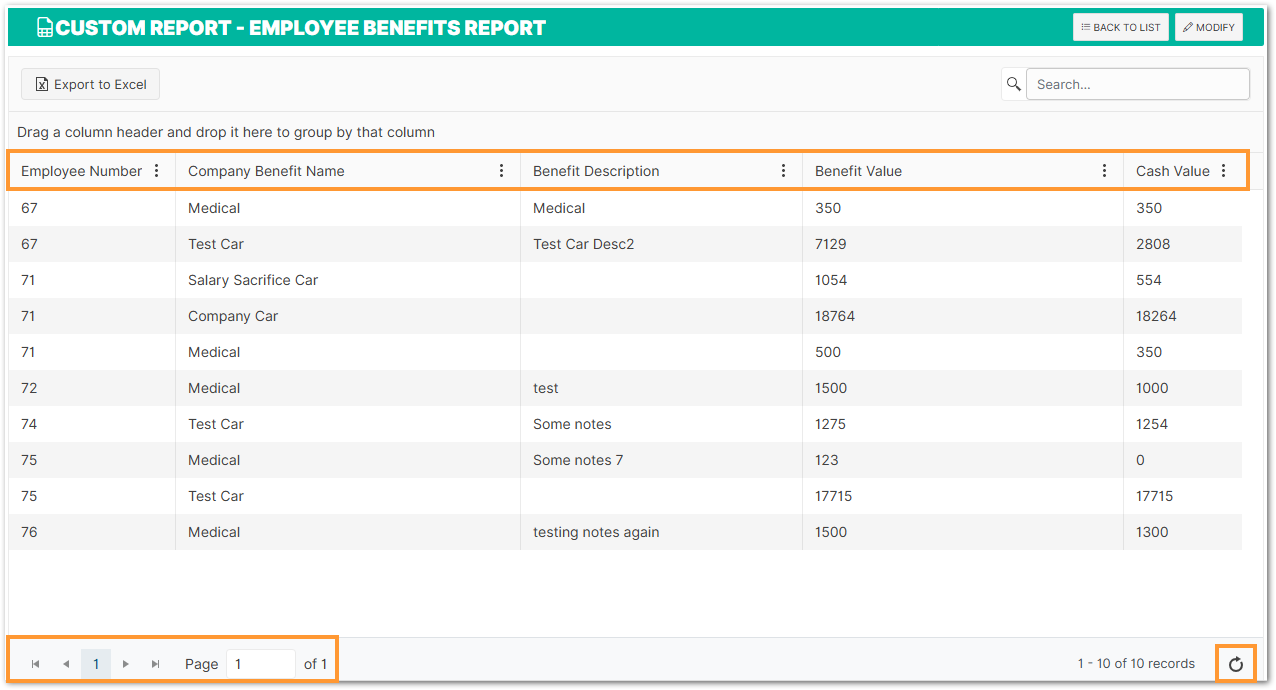Export the report to Excel
The height and width of the screenshot is (690, 1276).
click(91, 84)
